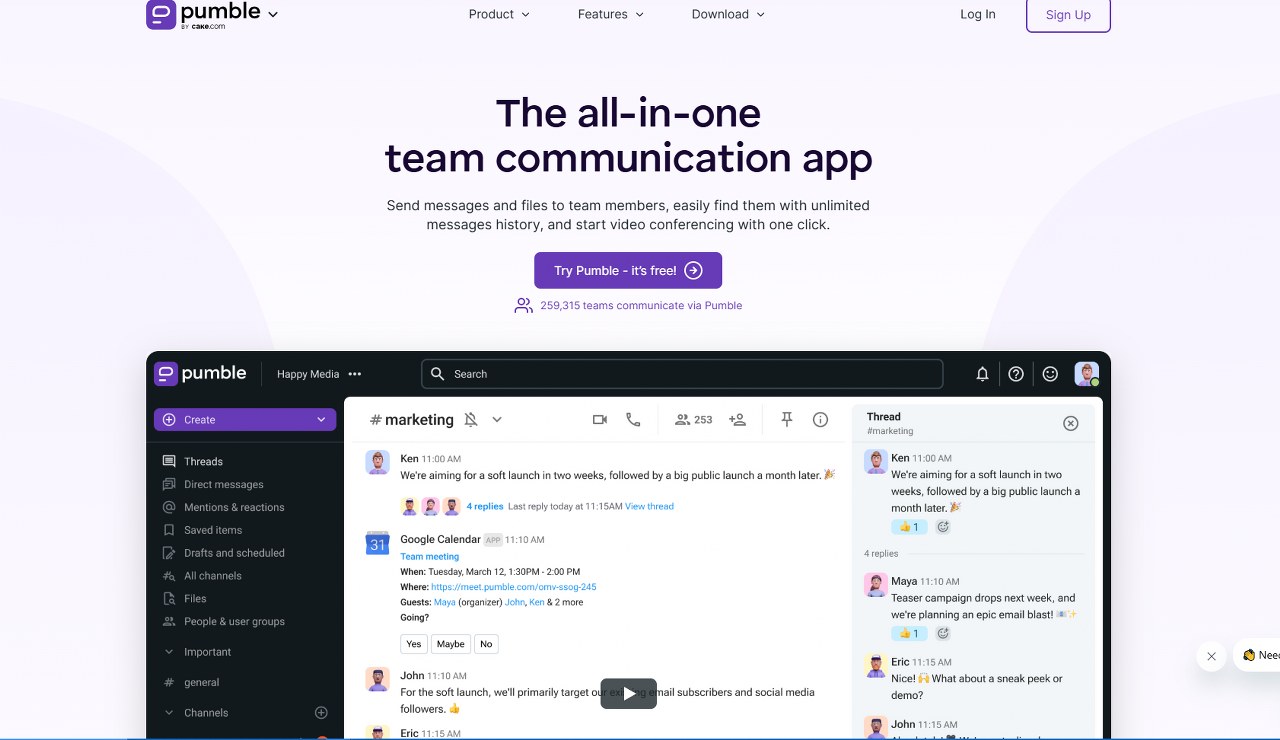
Task: Open the notifications bell icon
Action: pos(982,374)
